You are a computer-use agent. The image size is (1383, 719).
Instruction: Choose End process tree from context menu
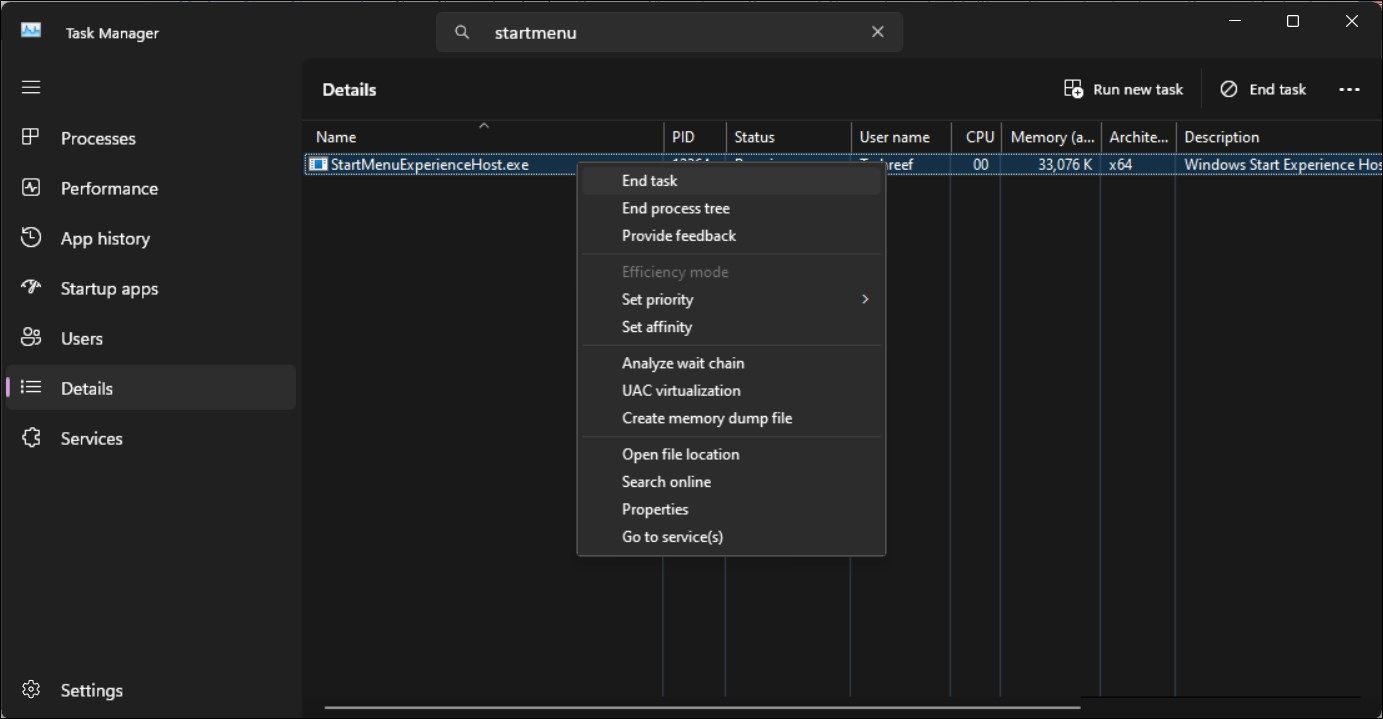tap(675, 208)
